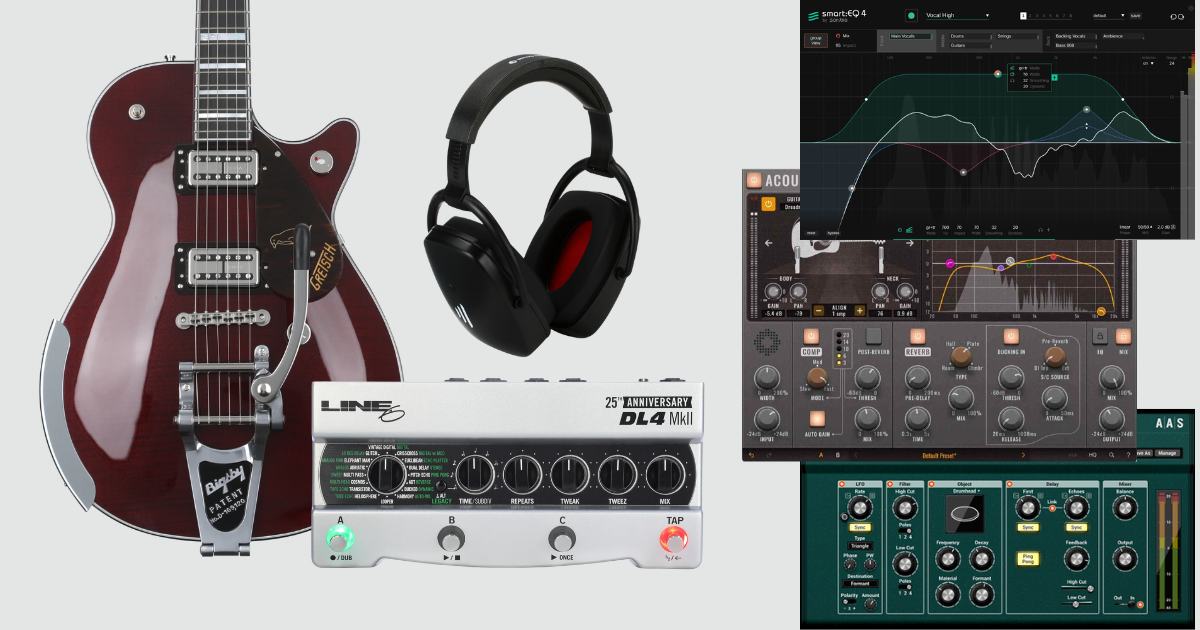Click the Manage button in AAS plugin
Image resolution: width=1200 pixels, height=630 pixels.
(1167, 453)
